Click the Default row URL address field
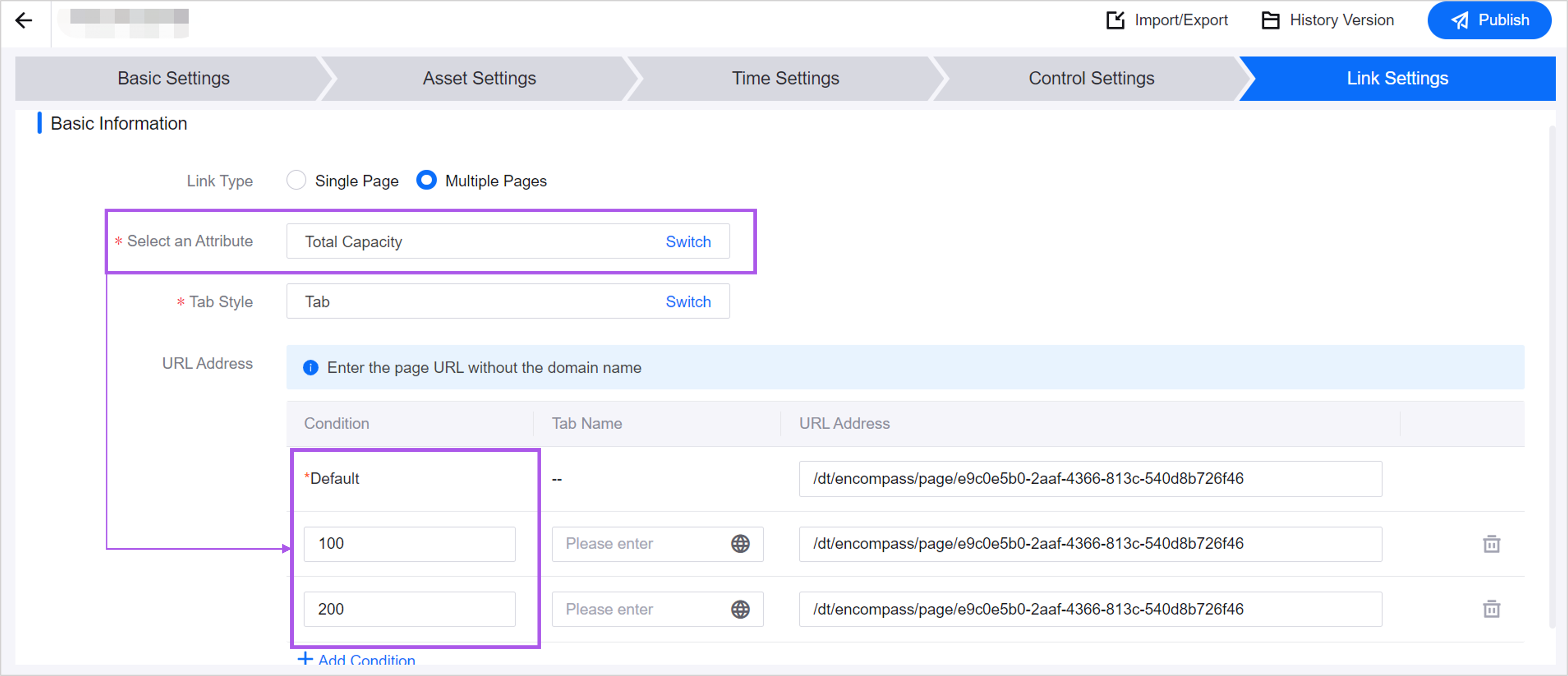Image resolution: width=1568 pixels, height=676 pixels. click(1090, 479)
